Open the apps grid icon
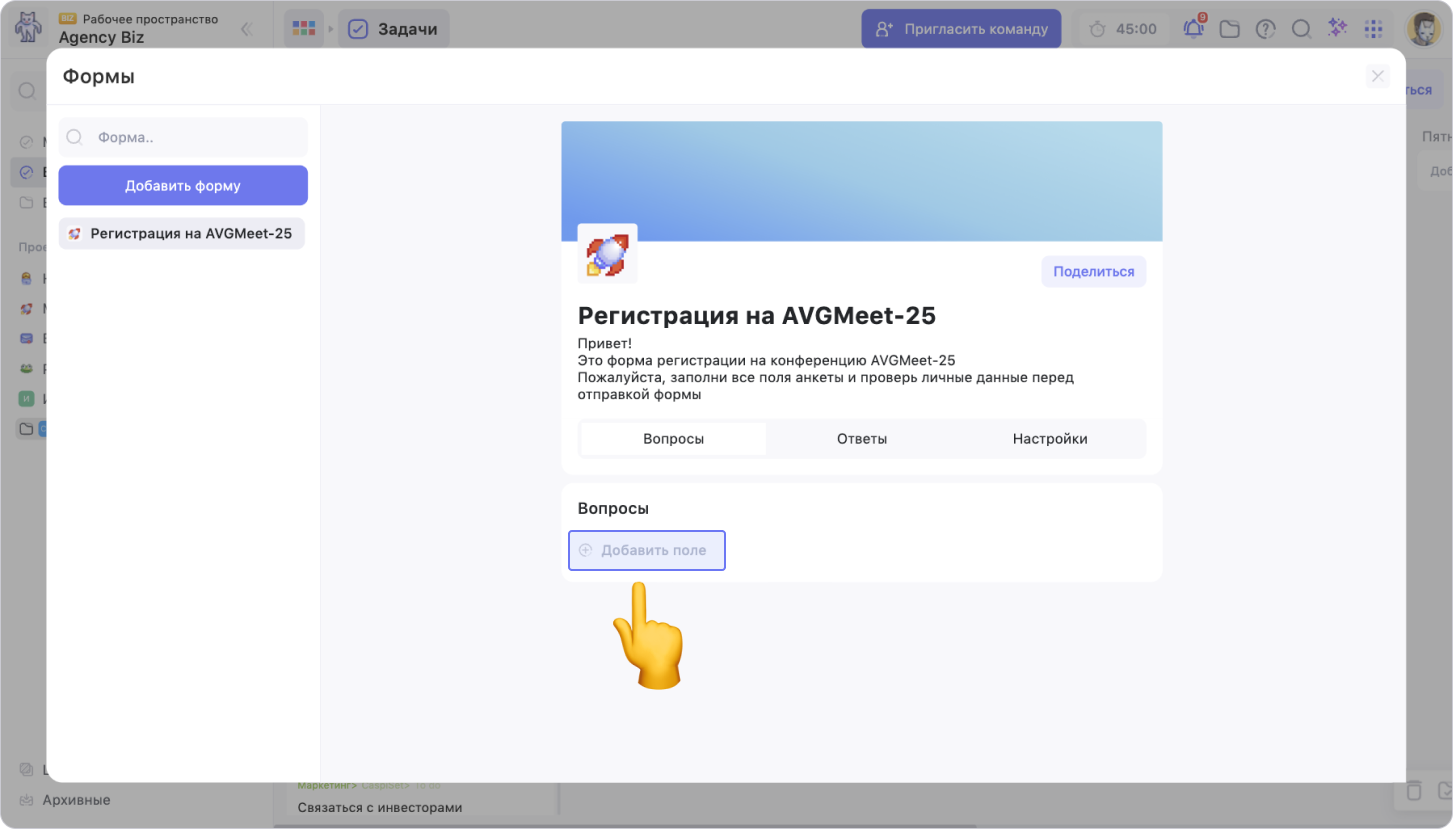Image resolution: width=1453 pixels, height=829 pixels. tap(1373, 29)
